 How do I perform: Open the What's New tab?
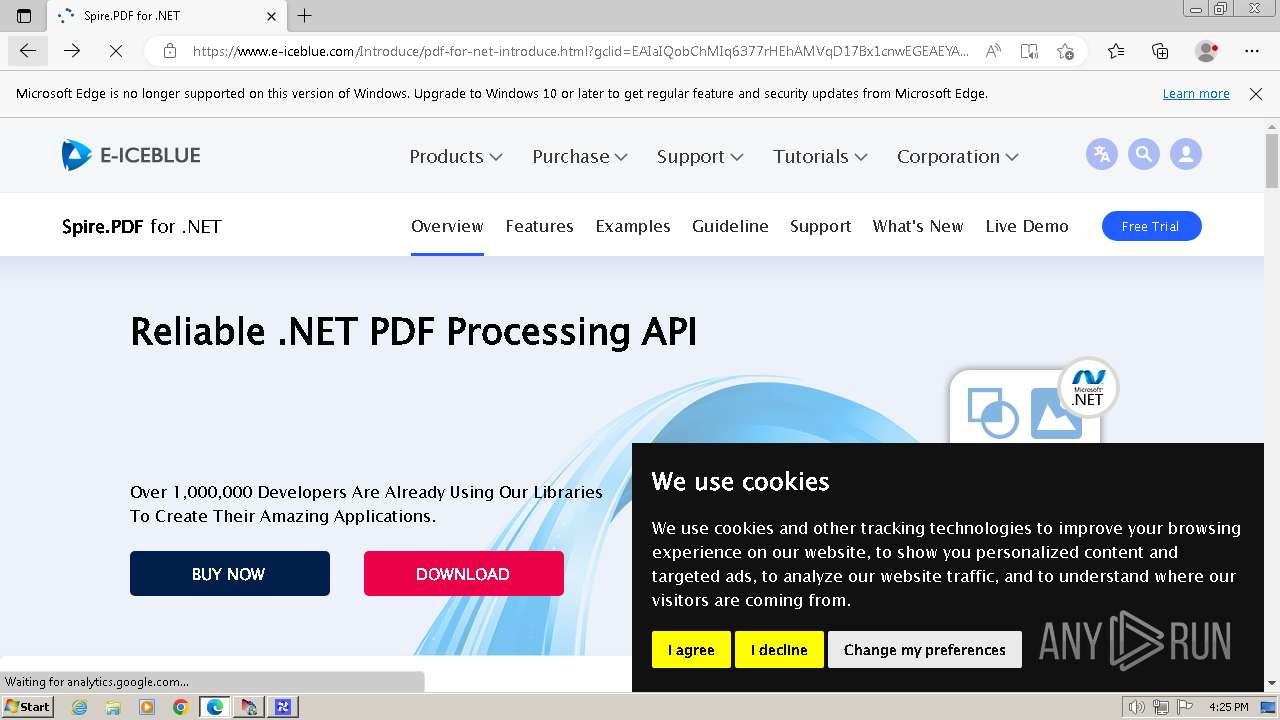click(918, 226)
